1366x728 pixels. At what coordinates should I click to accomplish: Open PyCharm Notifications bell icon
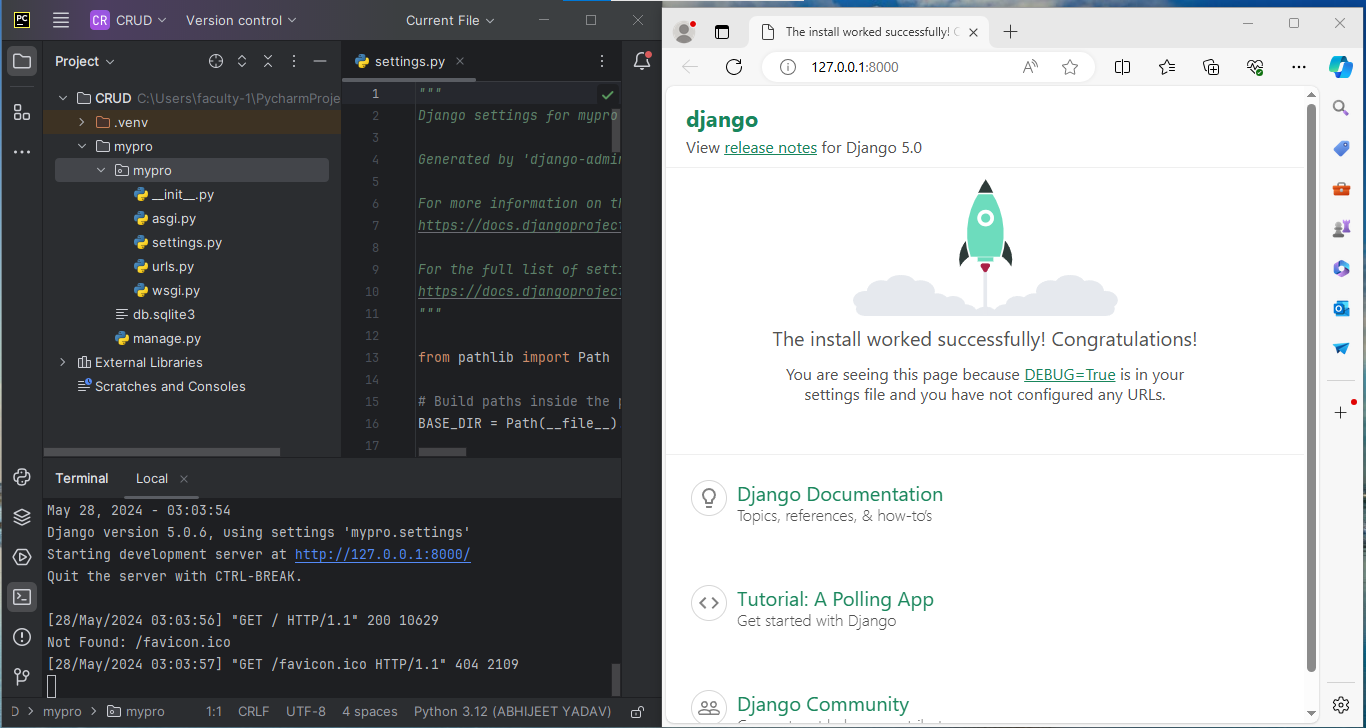pyautogui.click(x=642, y=61)
